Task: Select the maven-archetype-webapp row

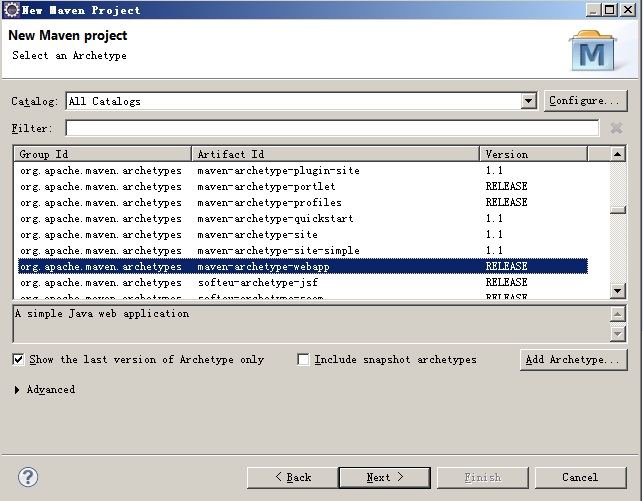Action: pyautogui.click(x=303, y=266)
